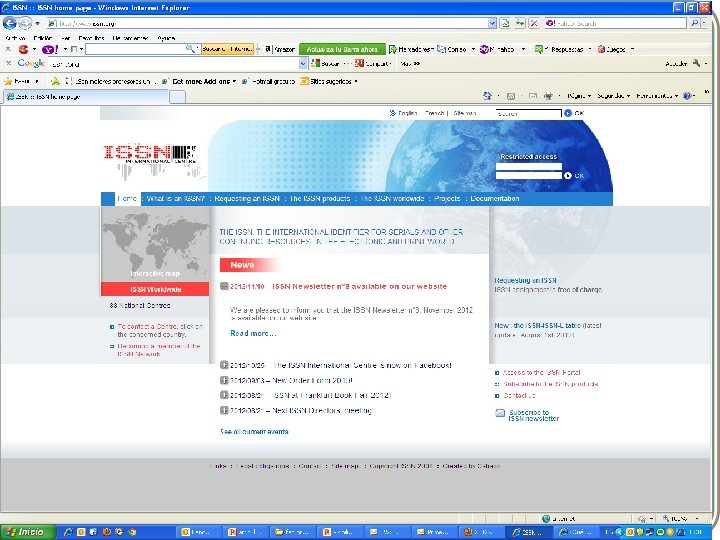Open the Archivo menu

coord(15,38)
